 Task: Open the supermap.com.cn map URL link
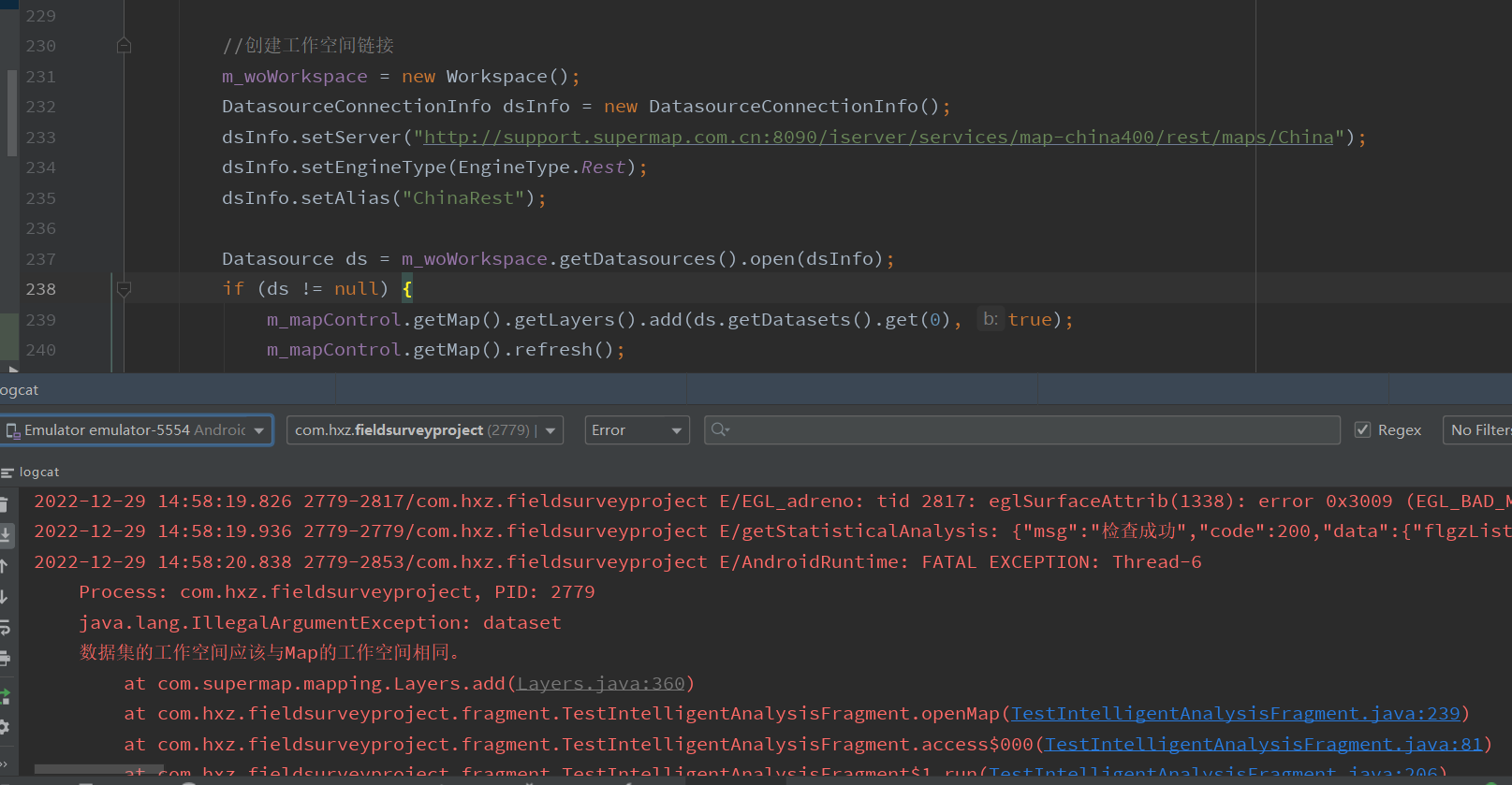pos(878,137)
